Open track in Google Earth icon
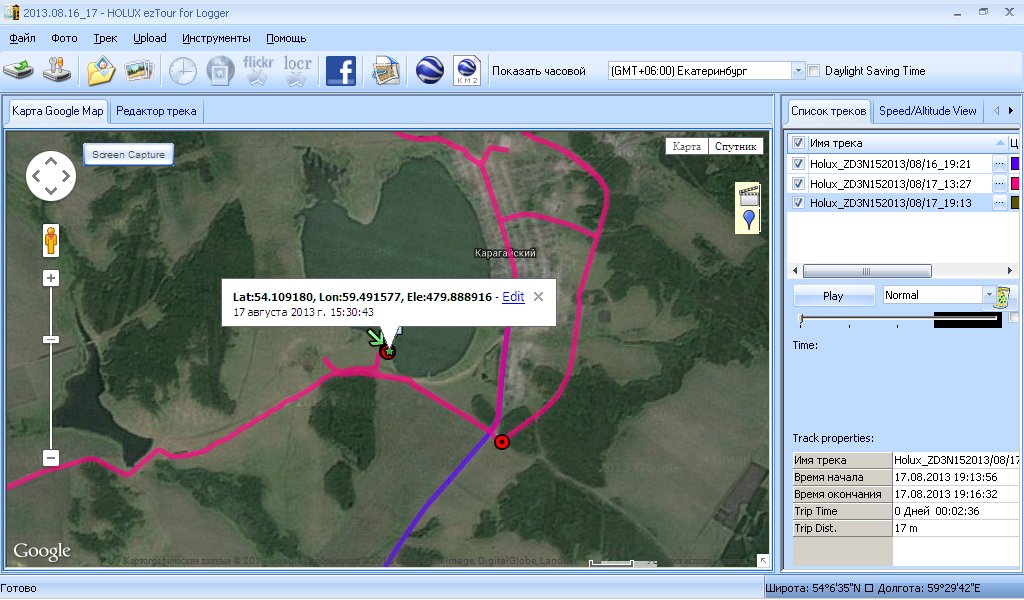The image size is (1024, 600). click(430, 71)
